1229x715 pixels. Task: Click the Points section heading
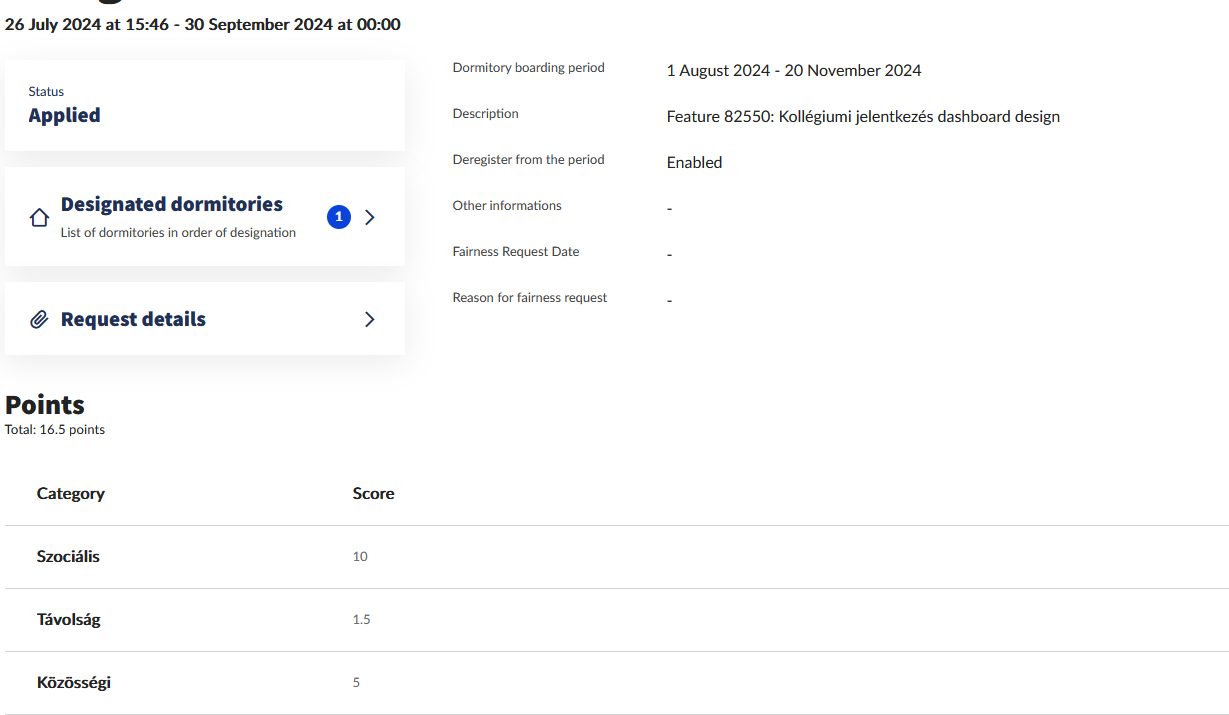[x=45, y=405]
